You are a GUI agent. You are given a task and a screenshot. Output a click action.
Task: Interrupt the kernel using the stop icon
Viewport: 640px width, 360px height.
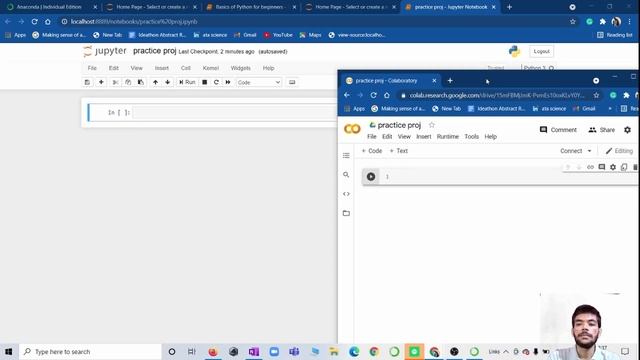click(x=204, y=82)
